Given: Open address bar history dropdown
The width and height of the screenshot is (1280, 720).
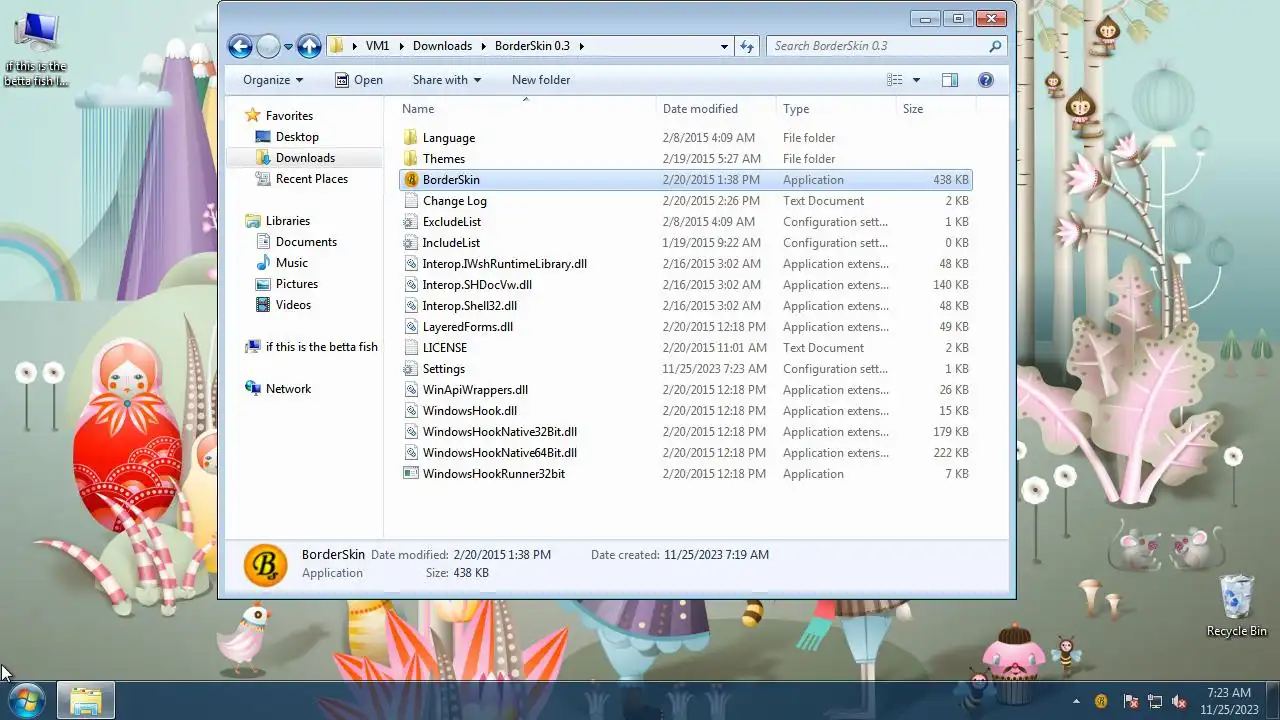Looking at the screenshot, I should (724, 46).
